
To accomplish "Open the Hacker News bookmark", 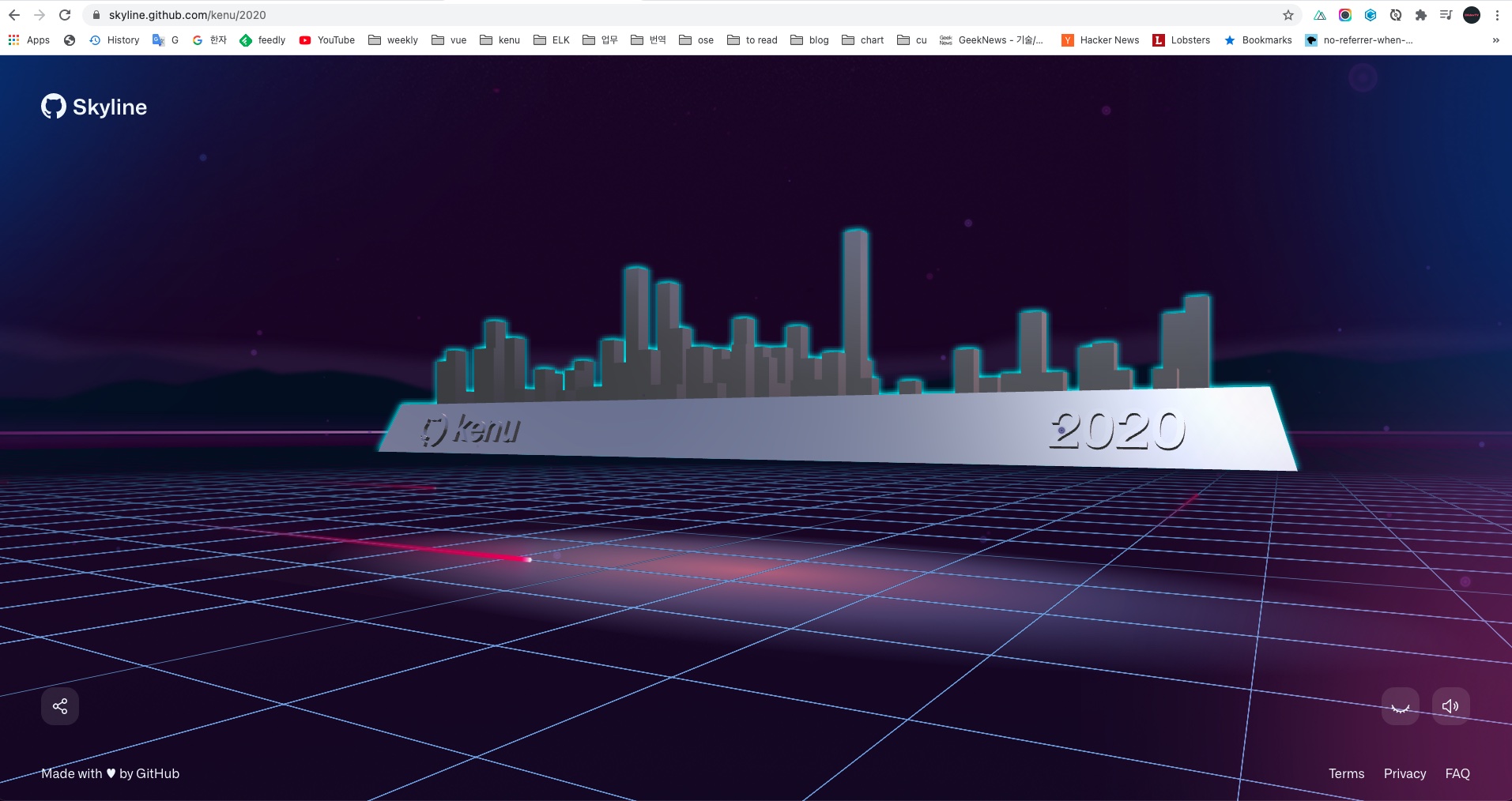I will click(1100, 40).
